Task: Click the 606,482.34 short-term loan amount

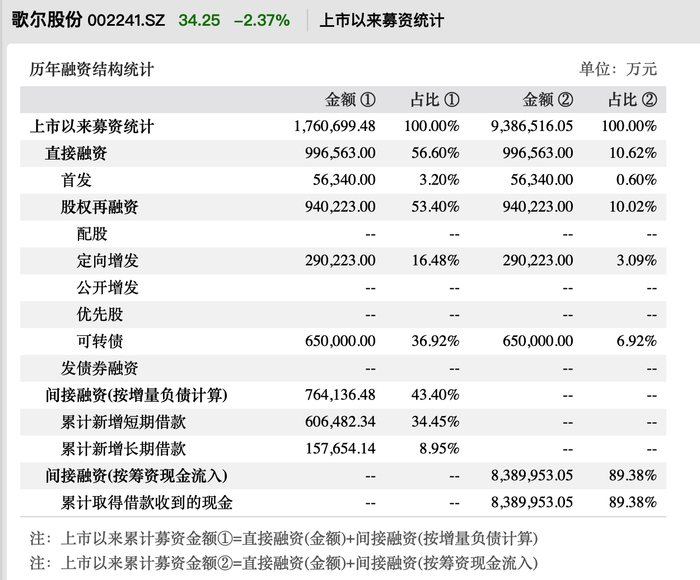Action: (x=340, y=421)
